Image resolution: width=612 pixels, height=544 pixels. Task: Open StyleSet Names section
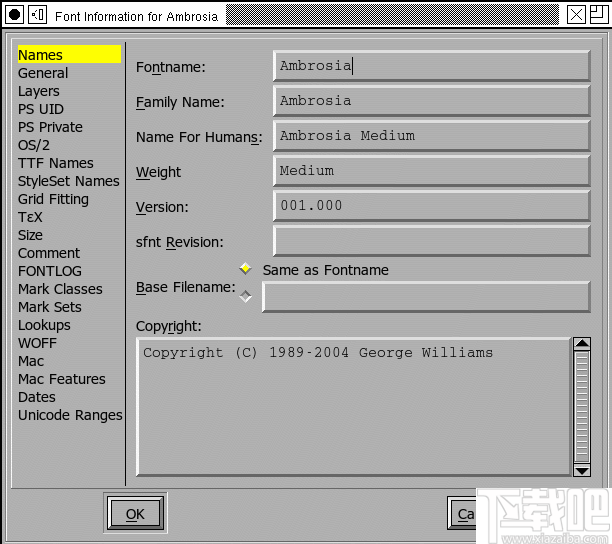click(x=69, y=181)
